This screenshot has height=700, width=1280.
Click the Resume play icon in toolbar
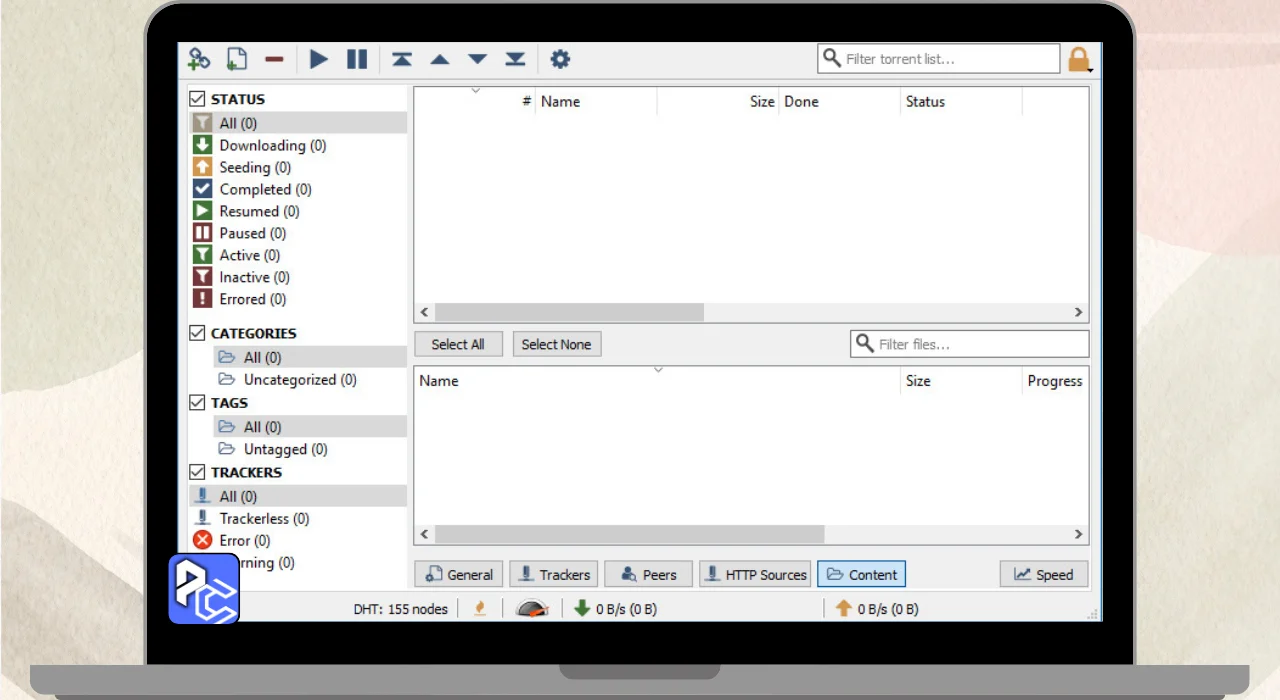click(319, 59)
